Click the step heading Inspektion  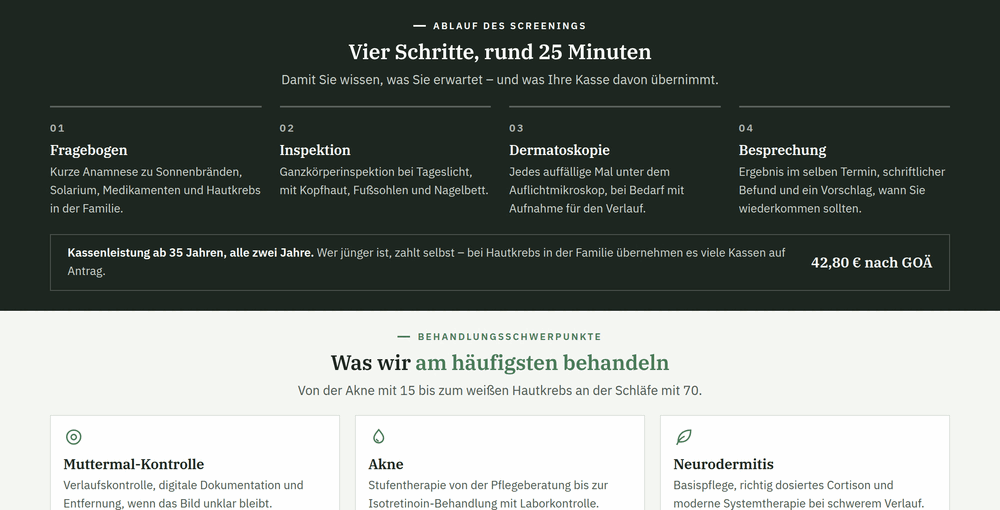315,150
